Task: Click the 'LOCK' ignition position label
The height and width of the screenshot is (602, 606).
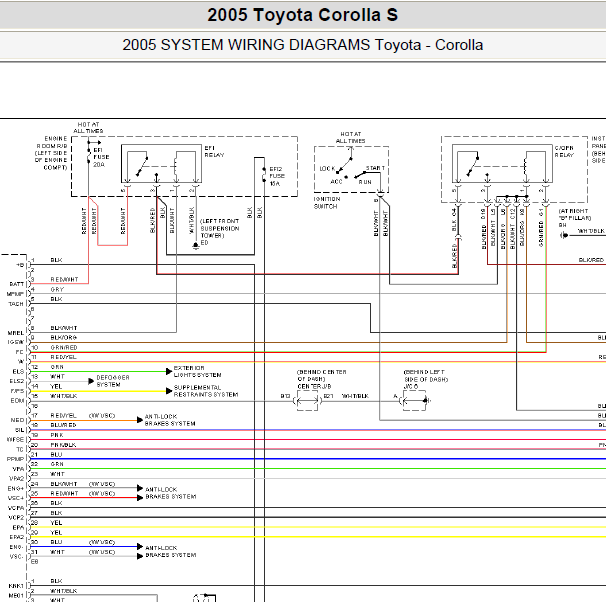Action: click(x=327, y=169)
